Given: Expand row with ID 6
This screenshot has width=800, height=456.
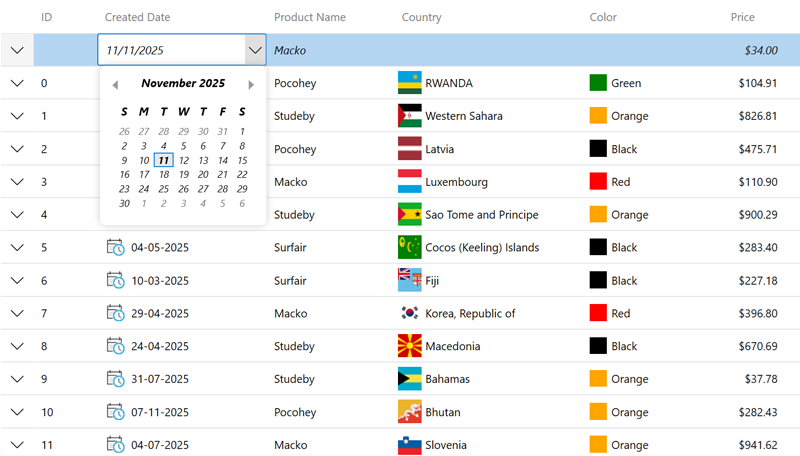Looking at the screenshot, I should click(x=17, y=281).
